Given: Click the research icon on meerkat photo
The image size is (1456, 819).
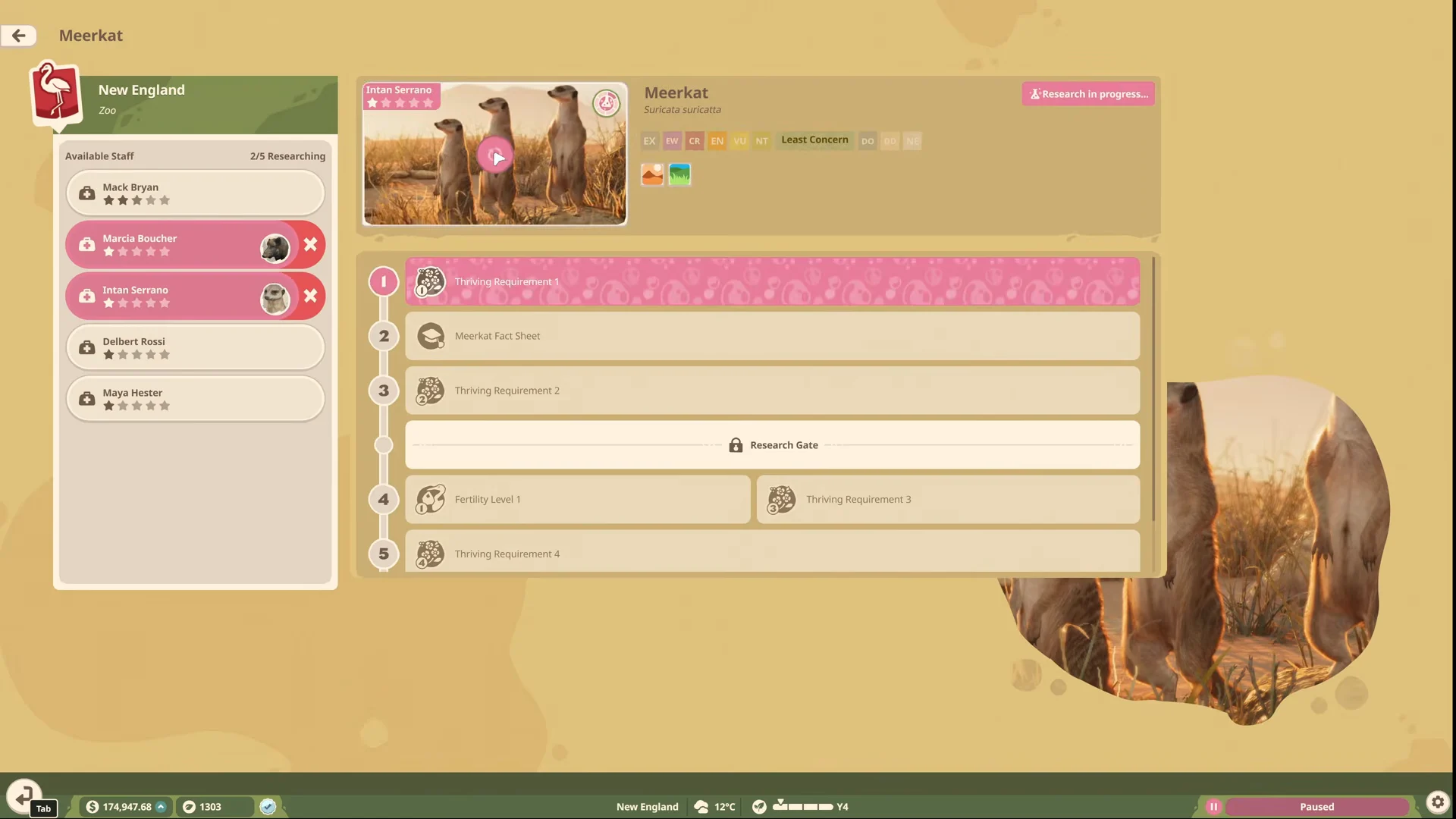Looking at the screenshot, I should (x=606, y=103).
